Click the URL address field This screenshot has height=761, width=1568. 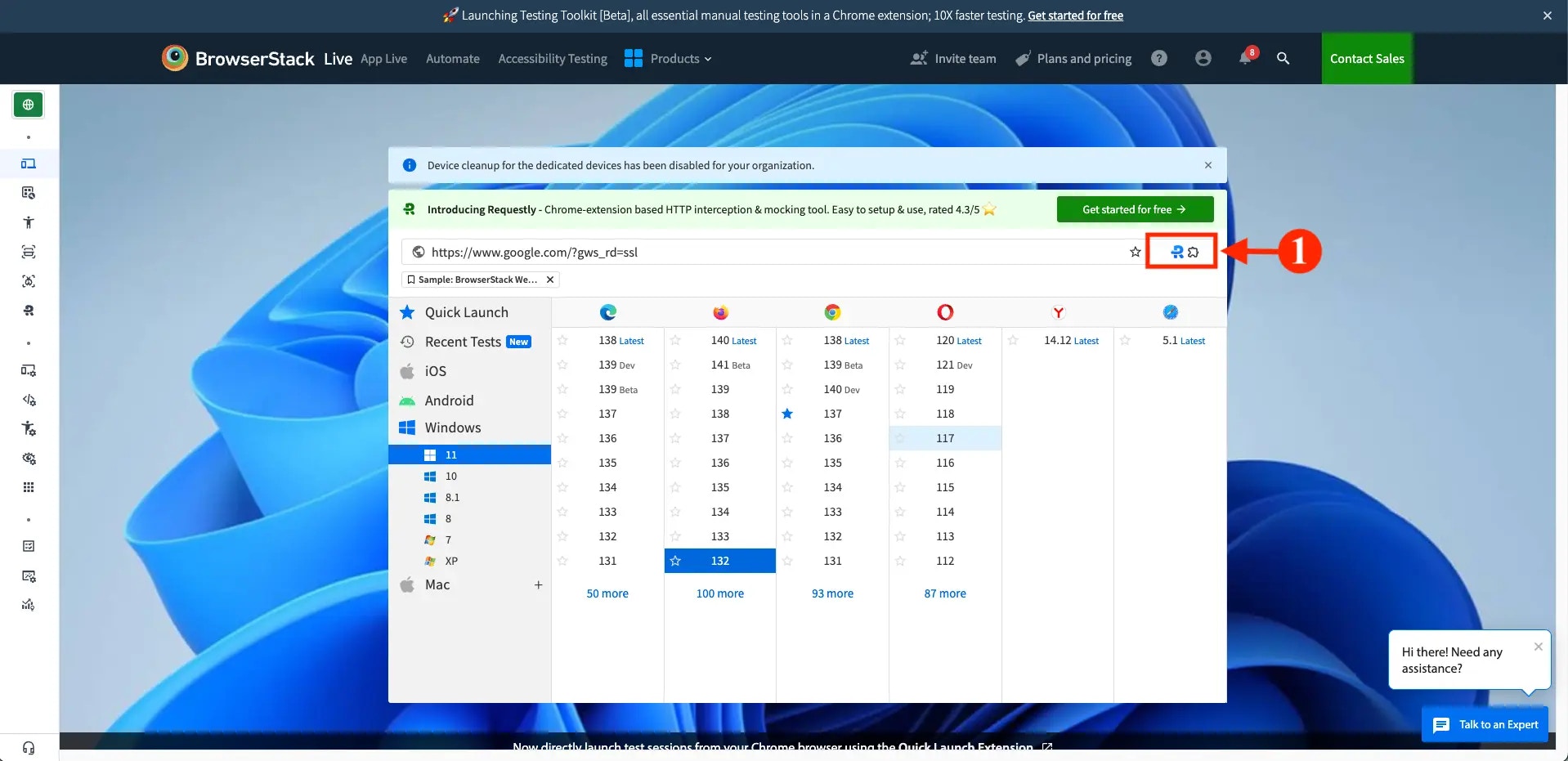click(773, 252)
